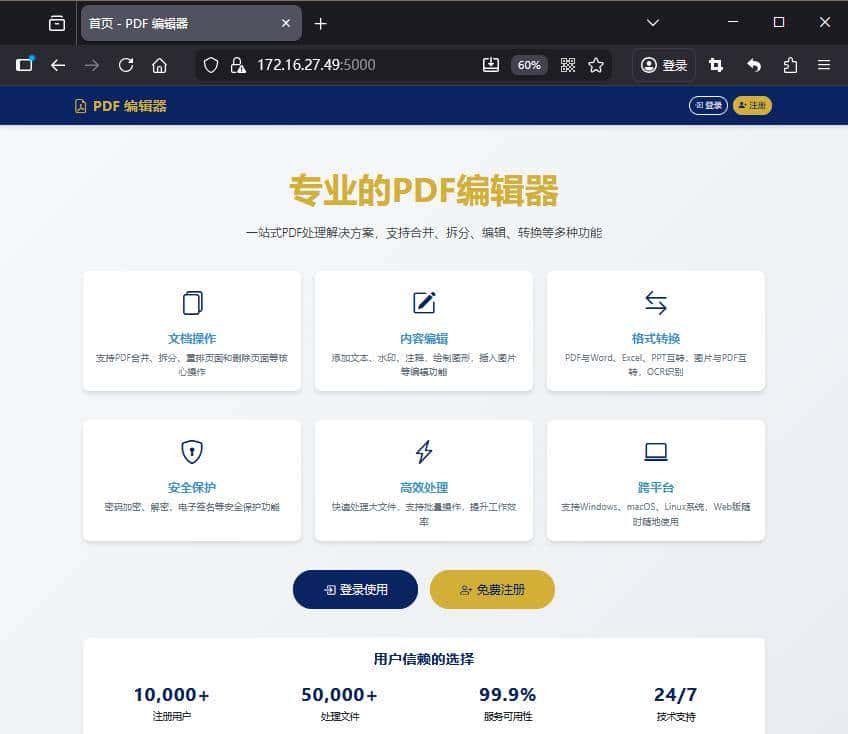The width and height of the screenshot is (848, 734).
Task: Click the browser home icon
Action: point(159,64)
